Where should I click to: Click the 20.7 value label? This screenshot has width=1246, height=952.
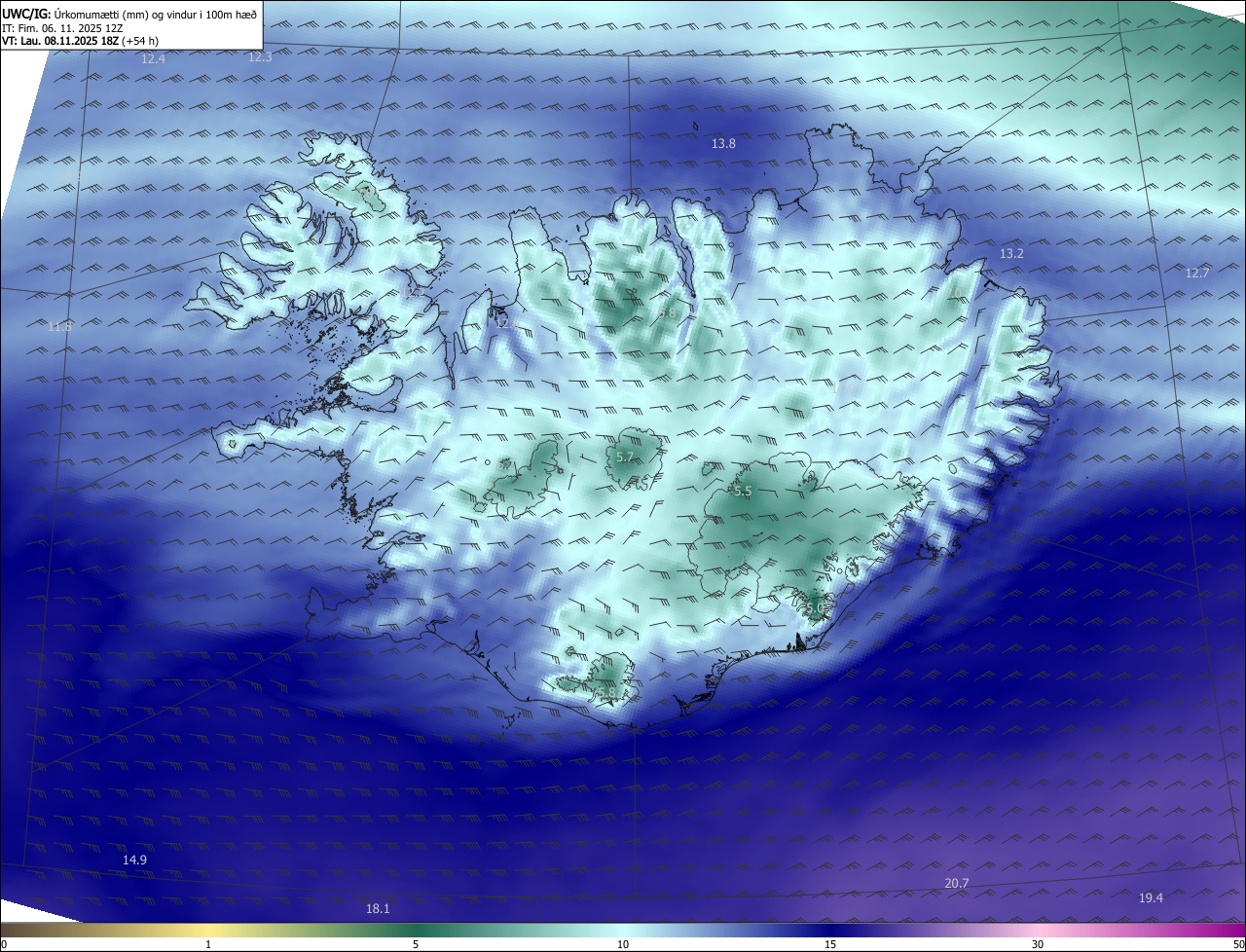click(957, 884)
